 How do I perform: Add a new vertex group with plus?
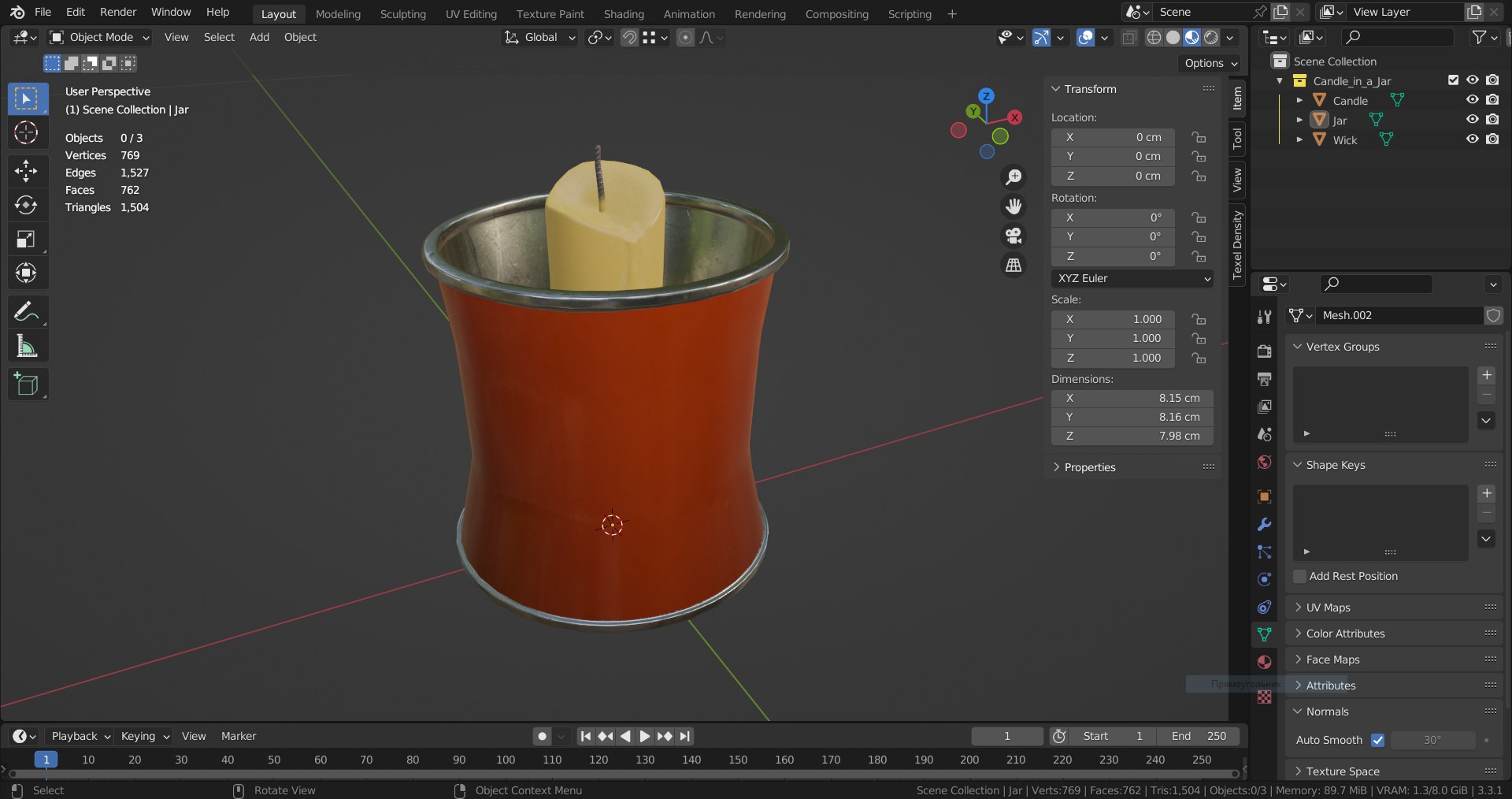(1487, 375)
